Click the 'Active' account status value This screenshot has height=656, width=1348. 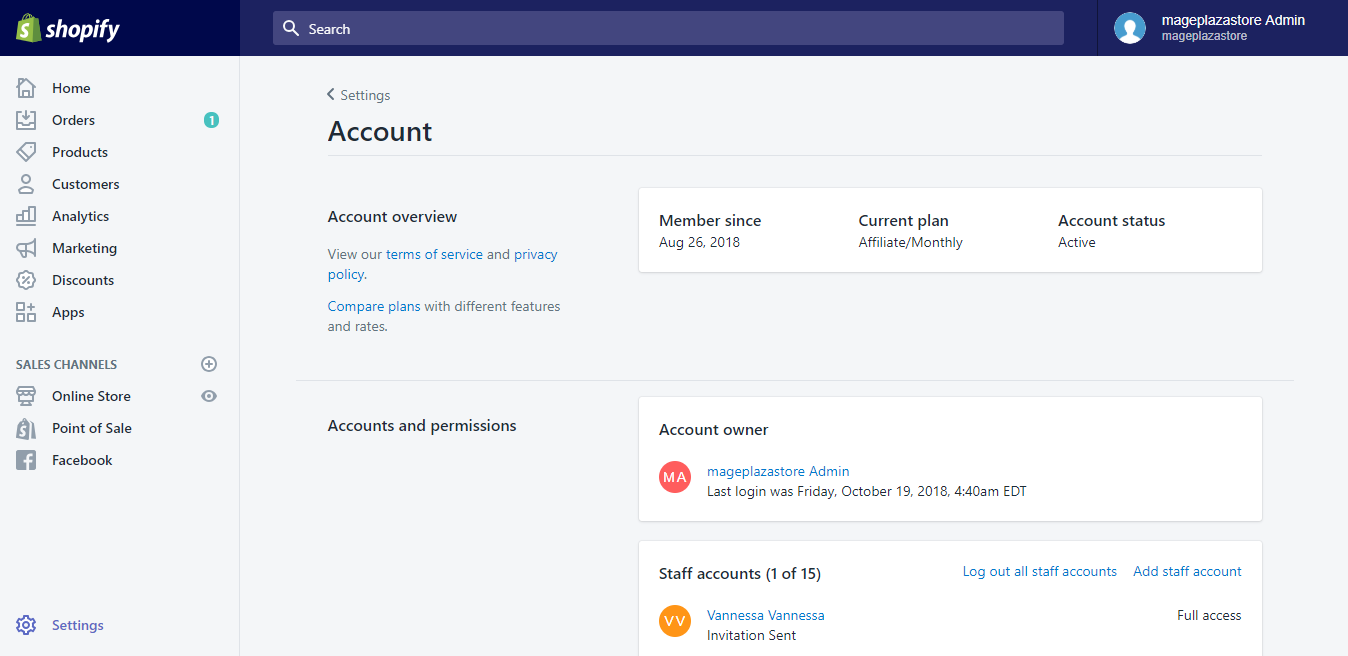(1077, 242)
